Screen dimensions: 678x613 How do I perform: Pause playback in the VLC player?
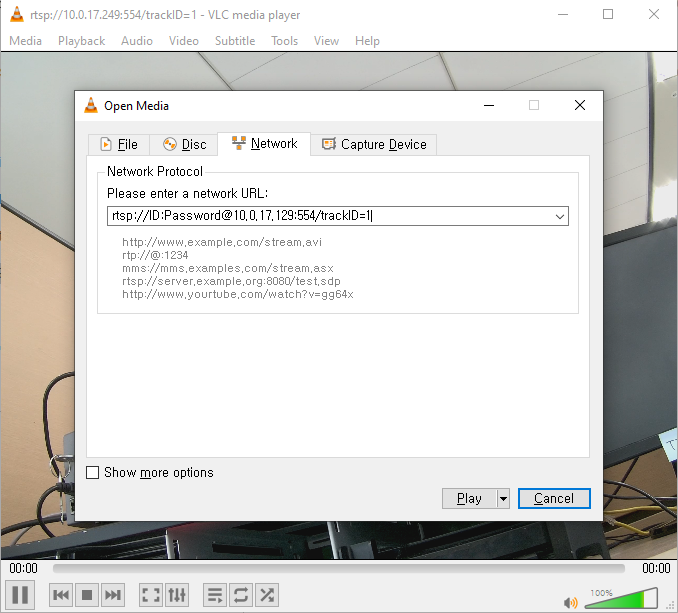point(20,594)
